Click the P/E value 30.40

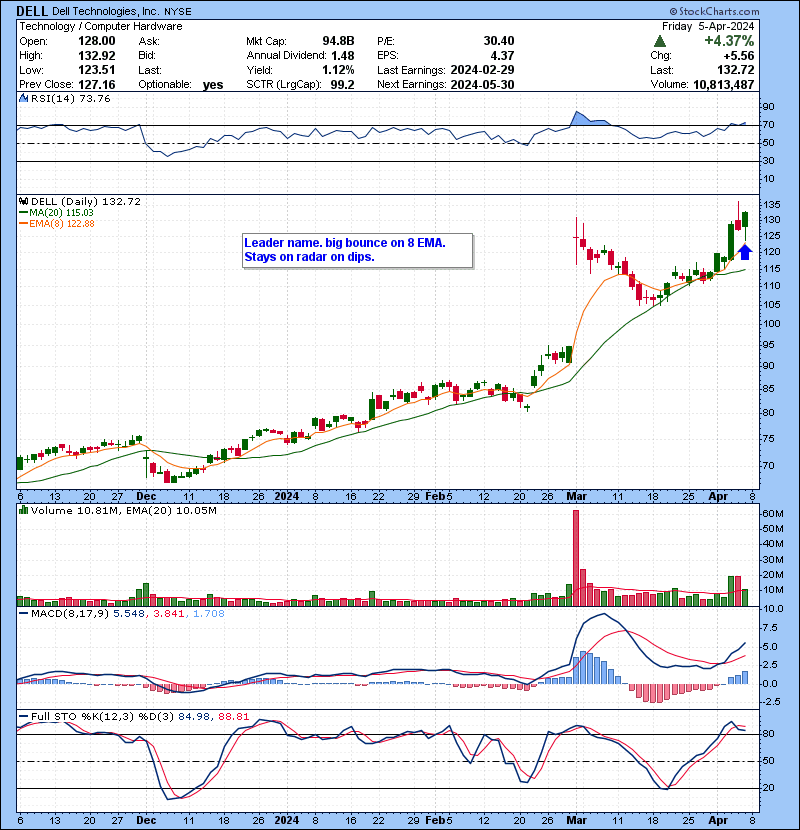tap(499, 41)
